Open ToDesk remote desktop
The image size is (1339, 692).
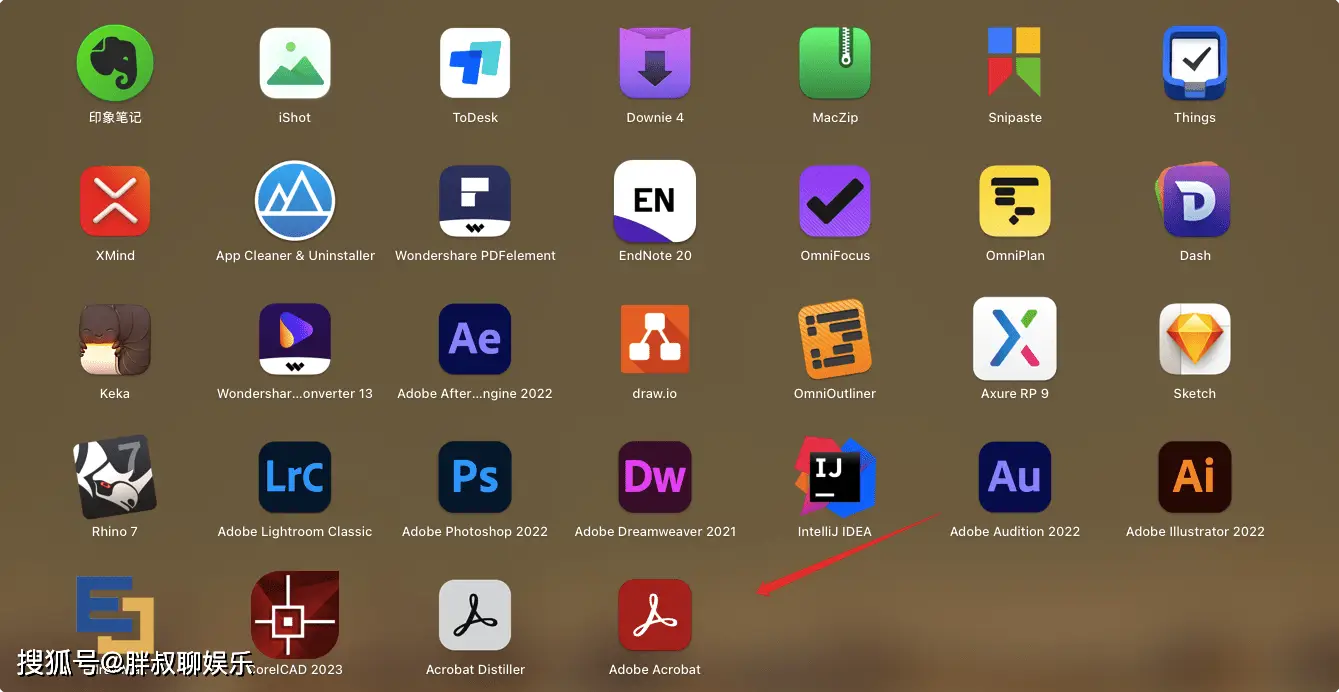click(474, 62)
